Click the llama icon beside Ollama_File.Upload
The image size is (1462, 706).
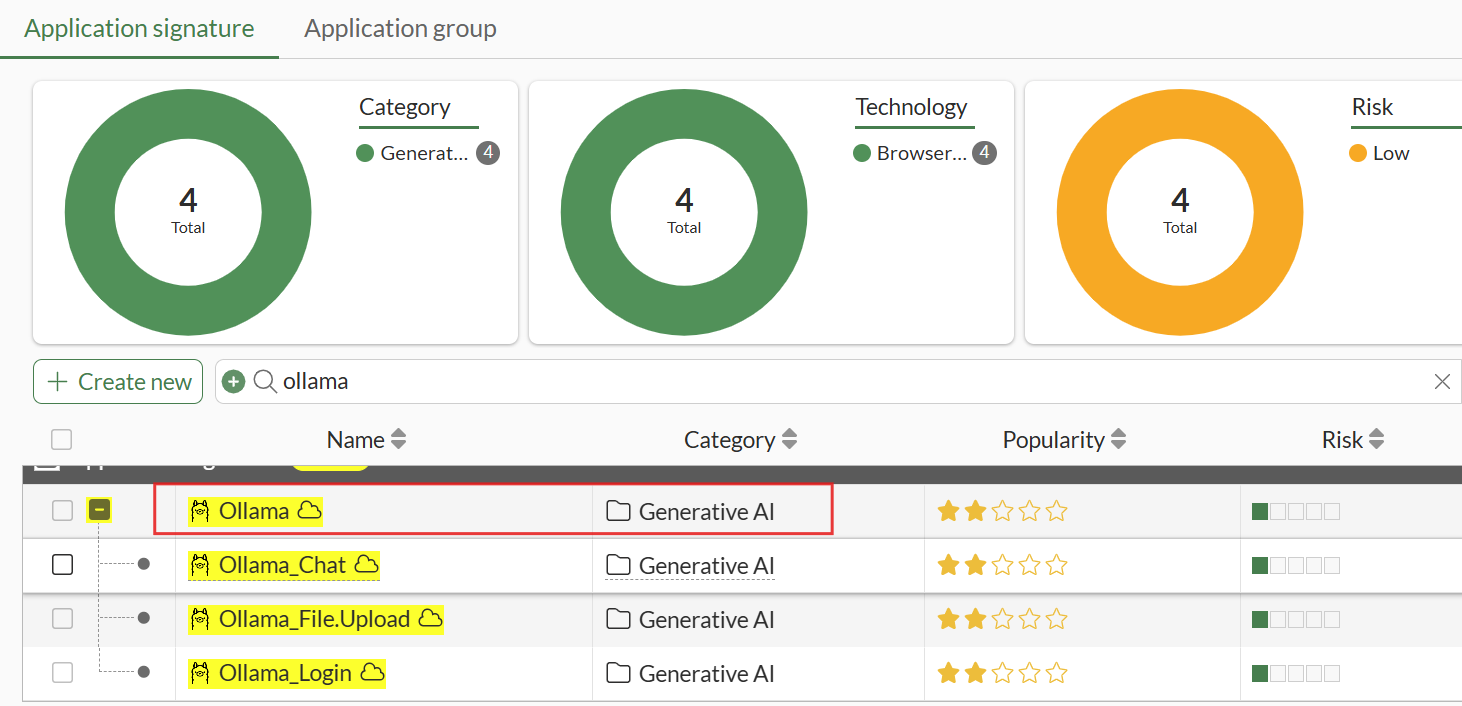tap(200, 619)
